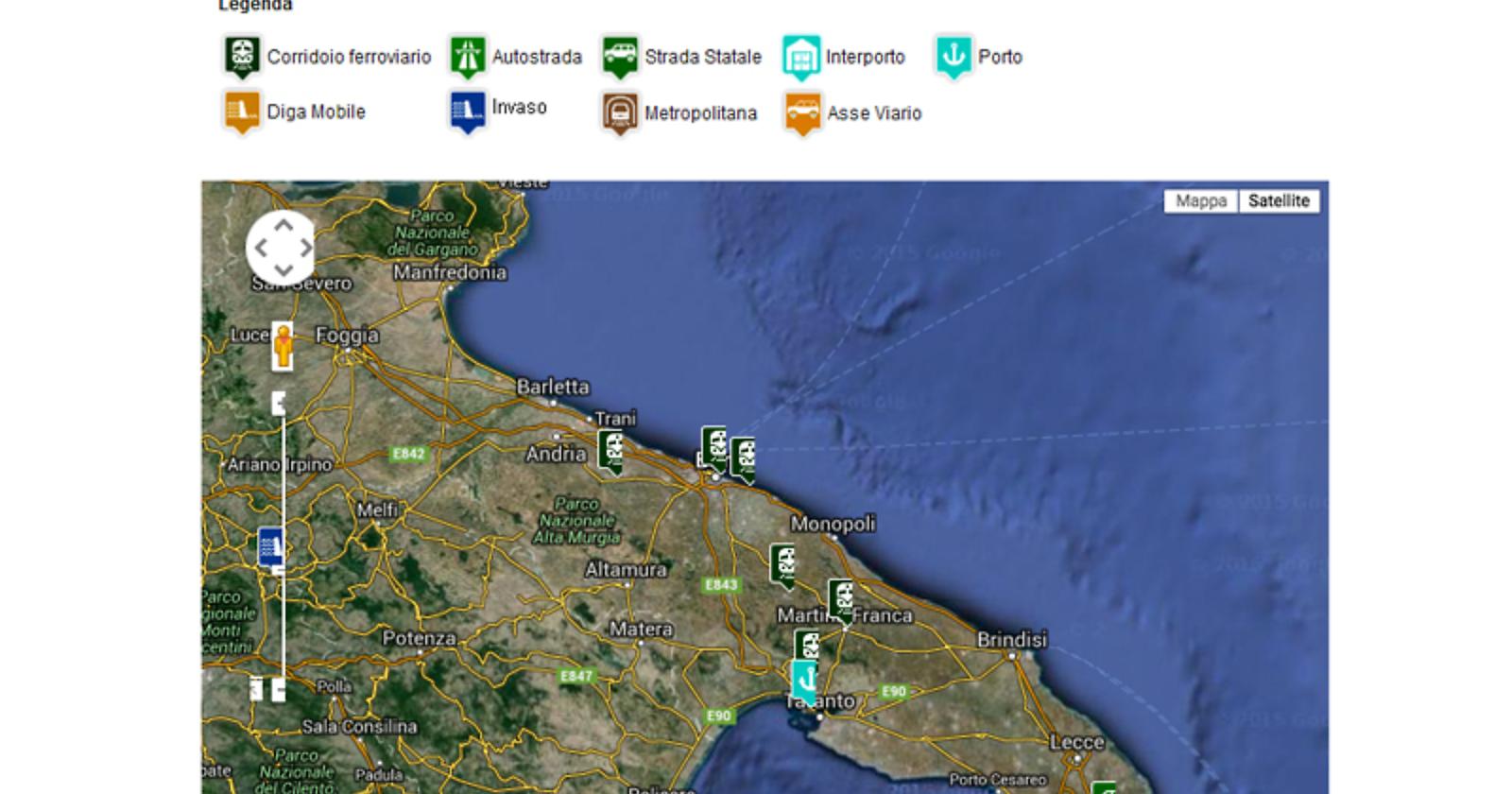Click the 'Strada Statale' legend label
The height and width of the screenshot is (794, 1512).
coord(703,57)
